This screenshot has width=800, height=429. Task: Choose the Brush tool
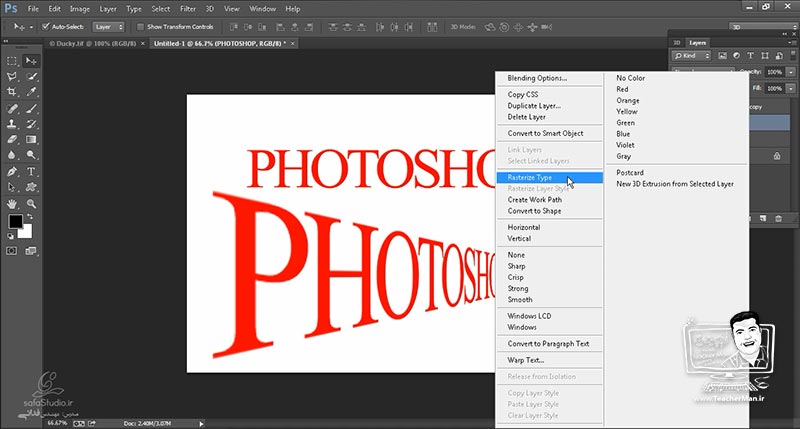[31, 109]
